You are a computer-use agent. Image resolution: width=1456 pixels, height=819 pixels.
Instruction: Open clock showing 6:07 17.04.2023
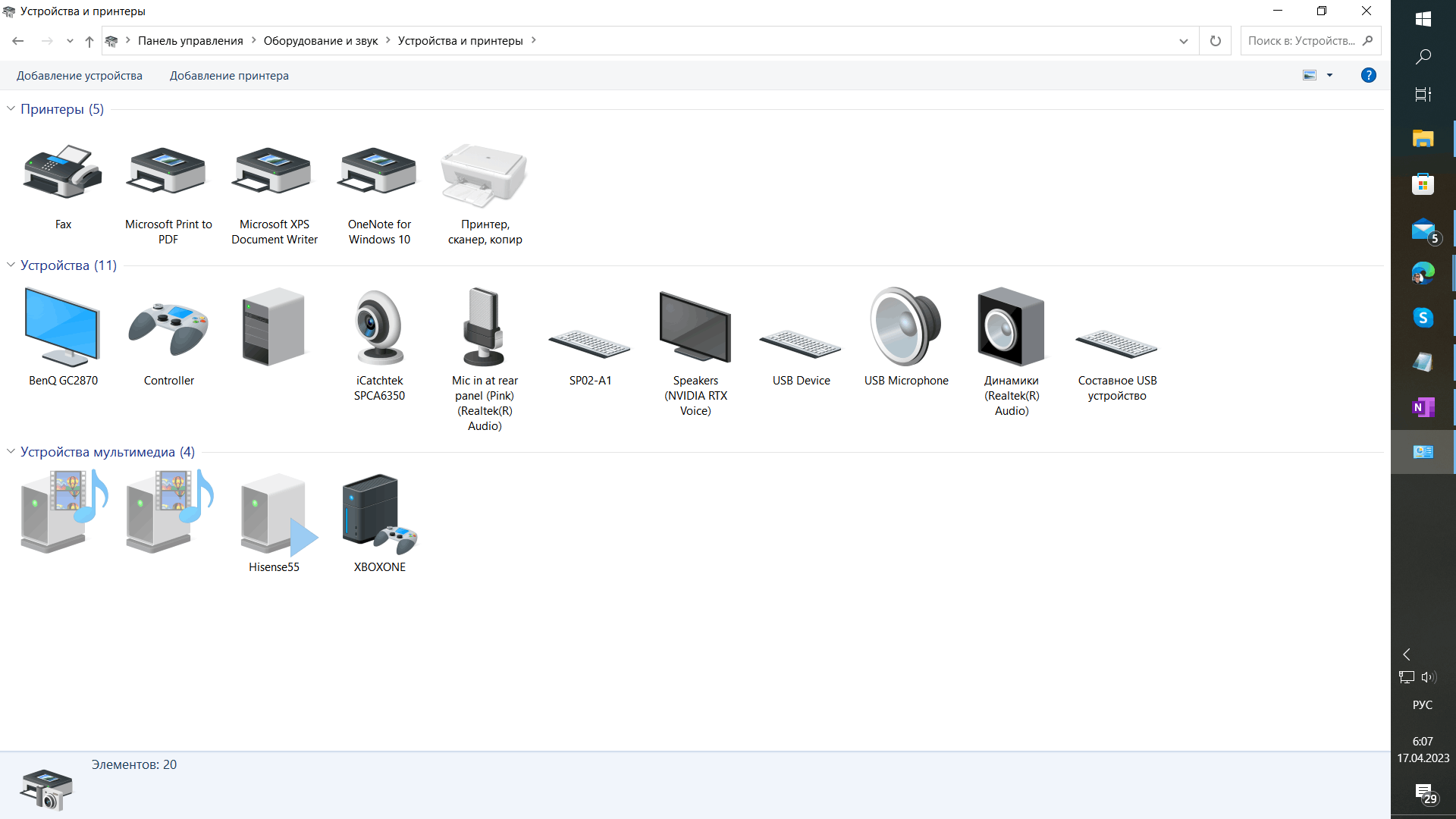[x=1423, y=749]
